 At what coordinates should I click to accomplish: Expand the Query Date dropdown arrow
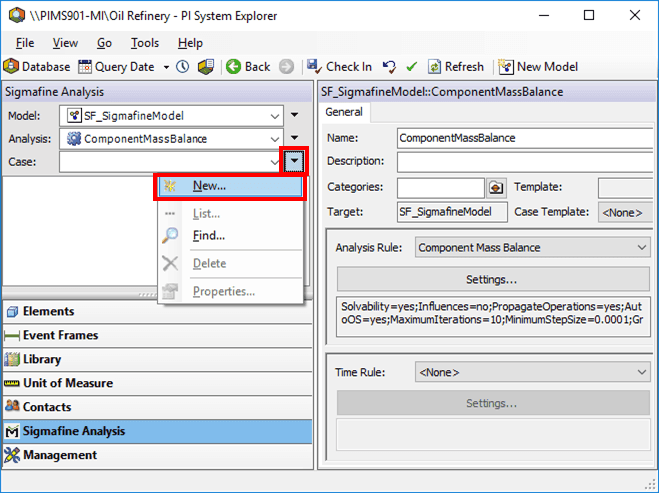pyautogui.click(x=166, y=67)
